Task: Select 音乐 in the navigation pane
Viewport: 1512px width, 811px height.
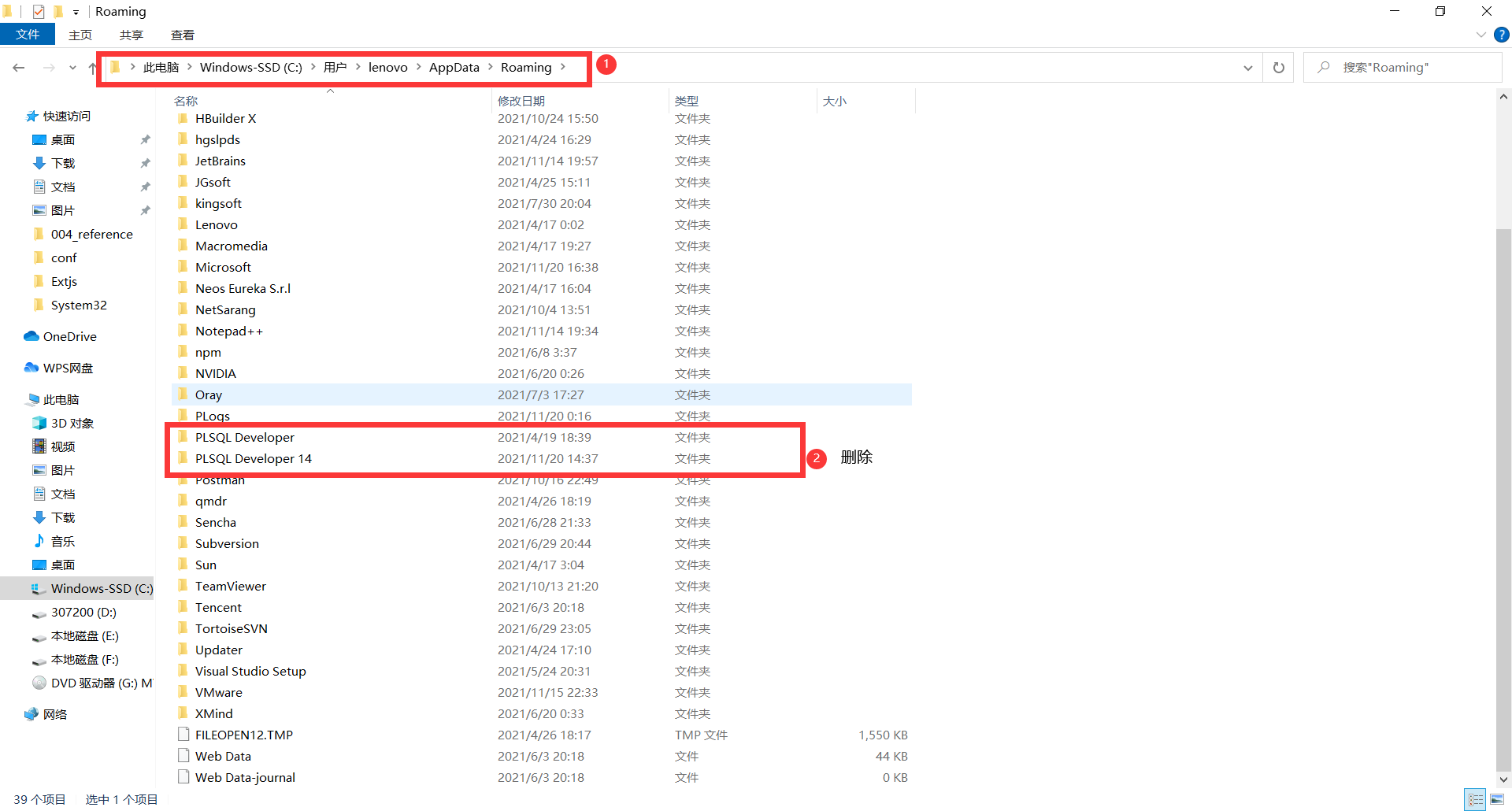Action: pos(54,542)
